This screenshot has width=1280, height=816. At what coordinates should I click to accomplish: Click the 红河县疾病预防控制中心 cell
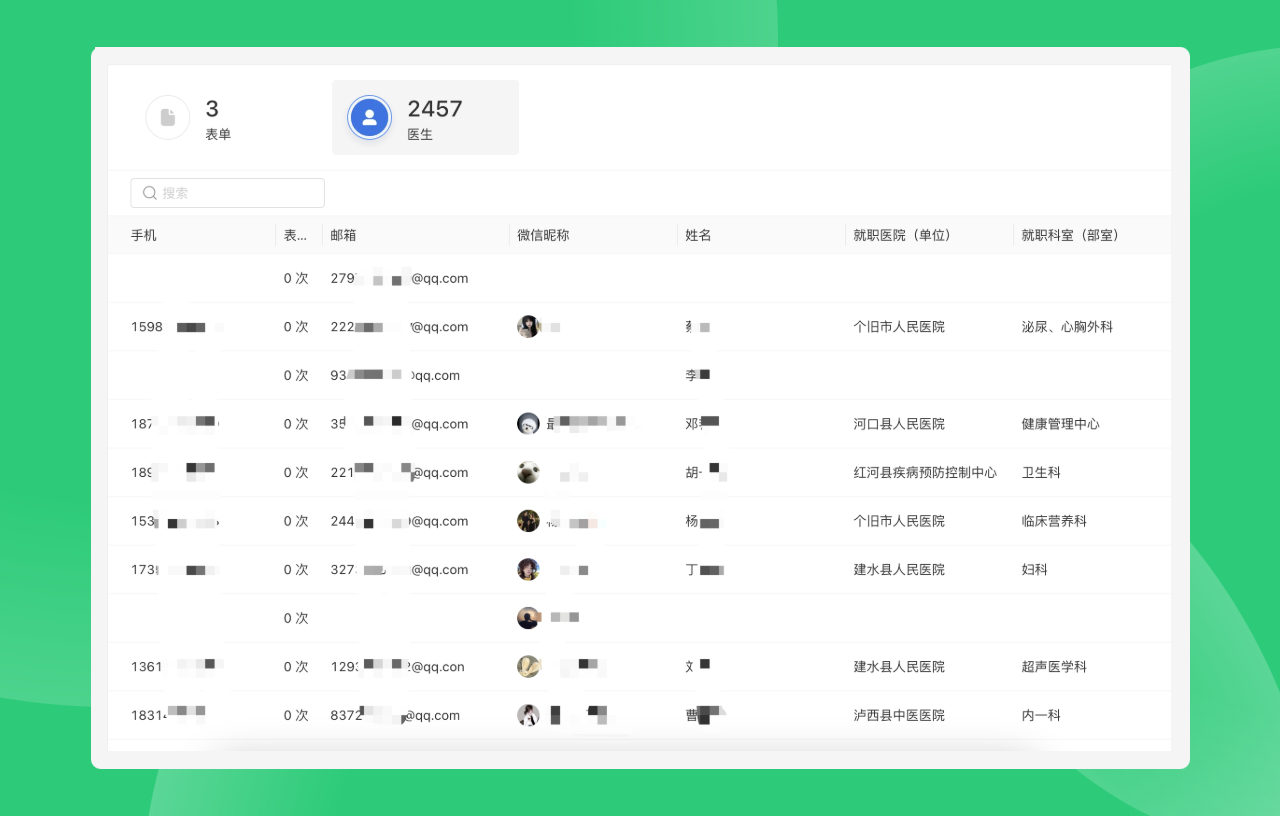point(925,472)
